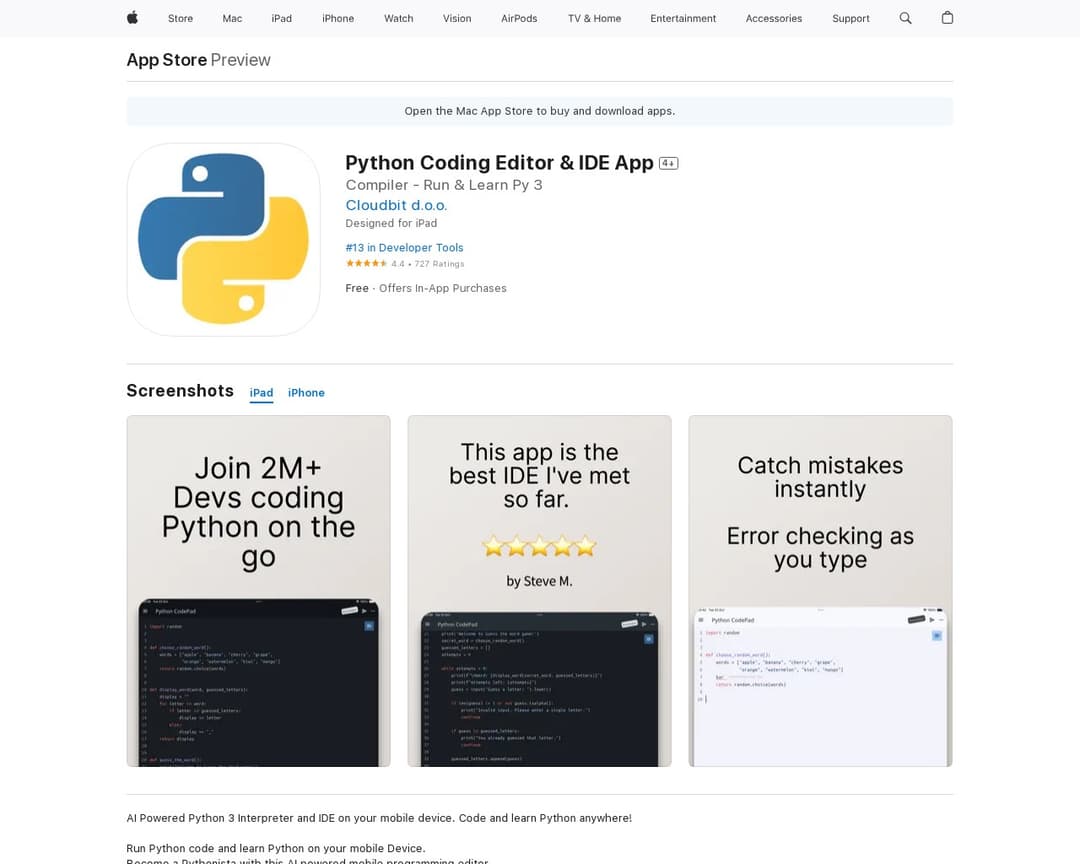Click the 'Compiler - Run & Learn Py 3' subtitle
Screen dimensions: 1080x864
point(444,185)
